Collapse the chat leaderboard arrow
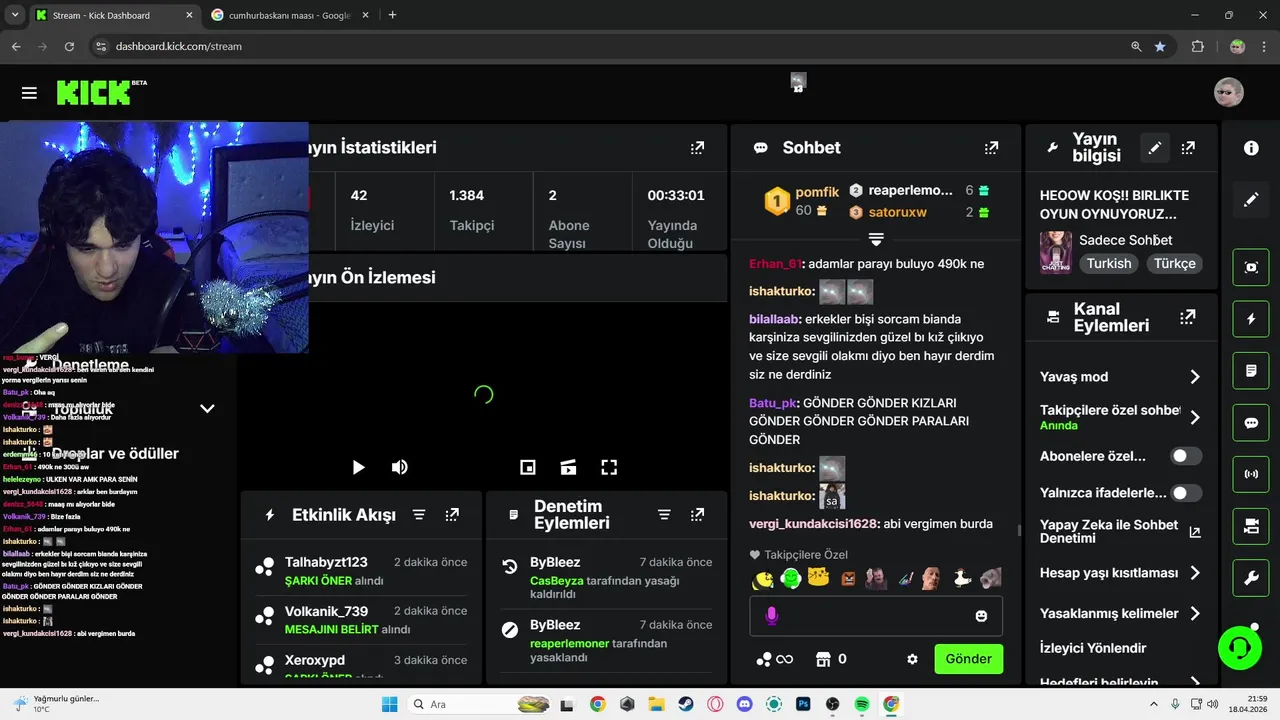This screenshot has height=720, width=1280. tap(876, 240)
